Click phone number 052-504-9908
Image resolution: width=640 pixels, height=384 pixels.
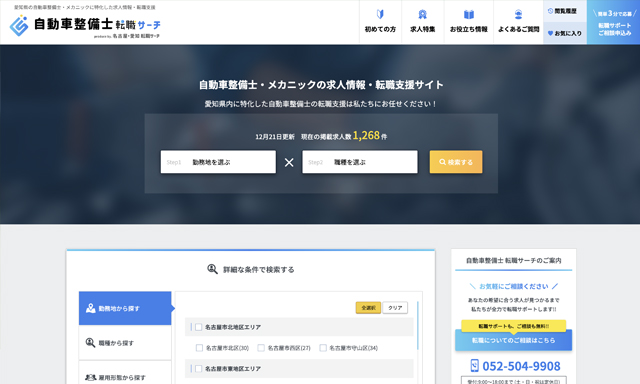point(521,366)
